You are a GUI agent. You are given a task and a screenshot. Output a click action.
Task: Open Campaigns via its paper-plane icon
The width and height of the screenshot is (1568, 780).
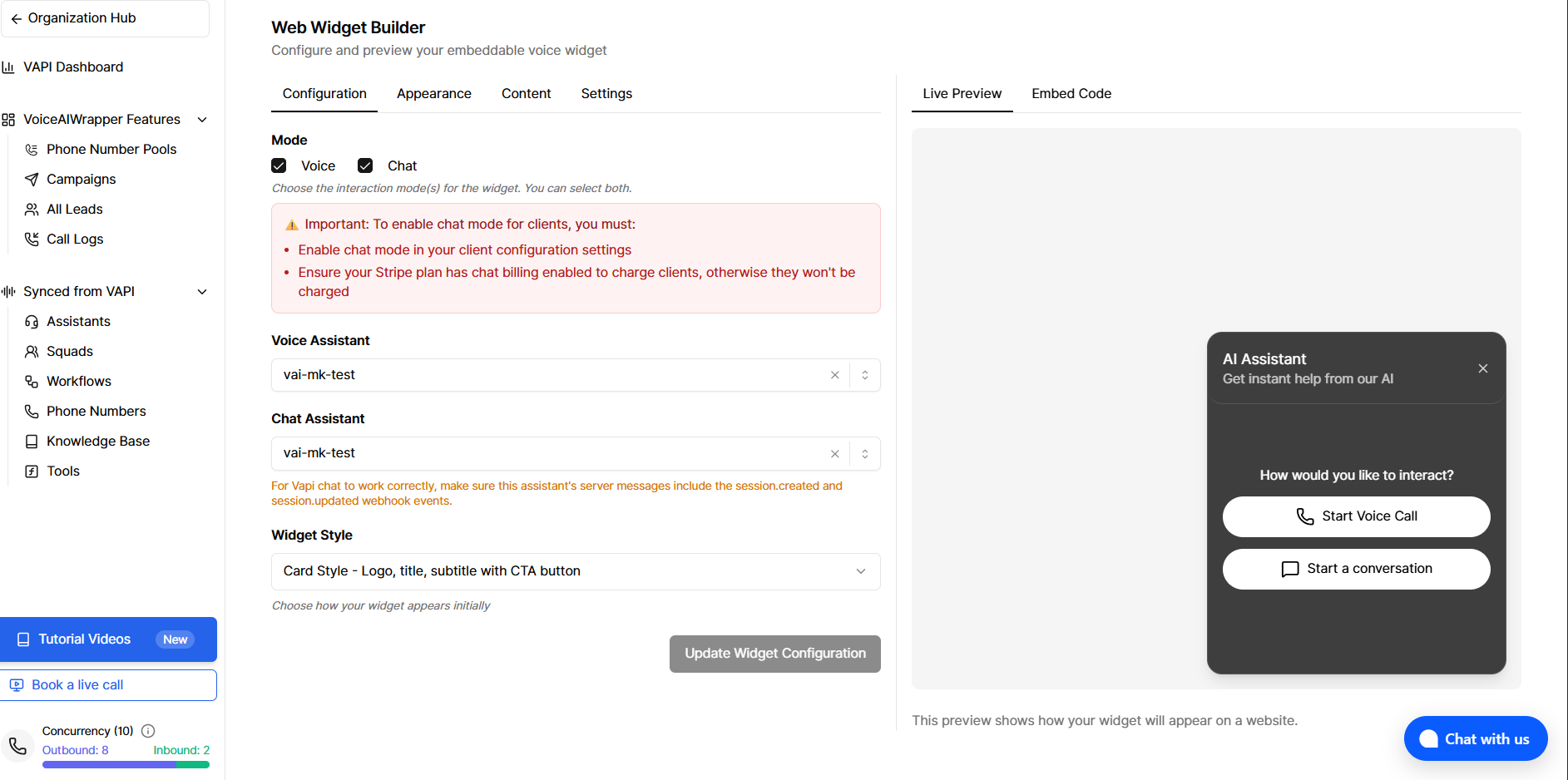[32, 180]
